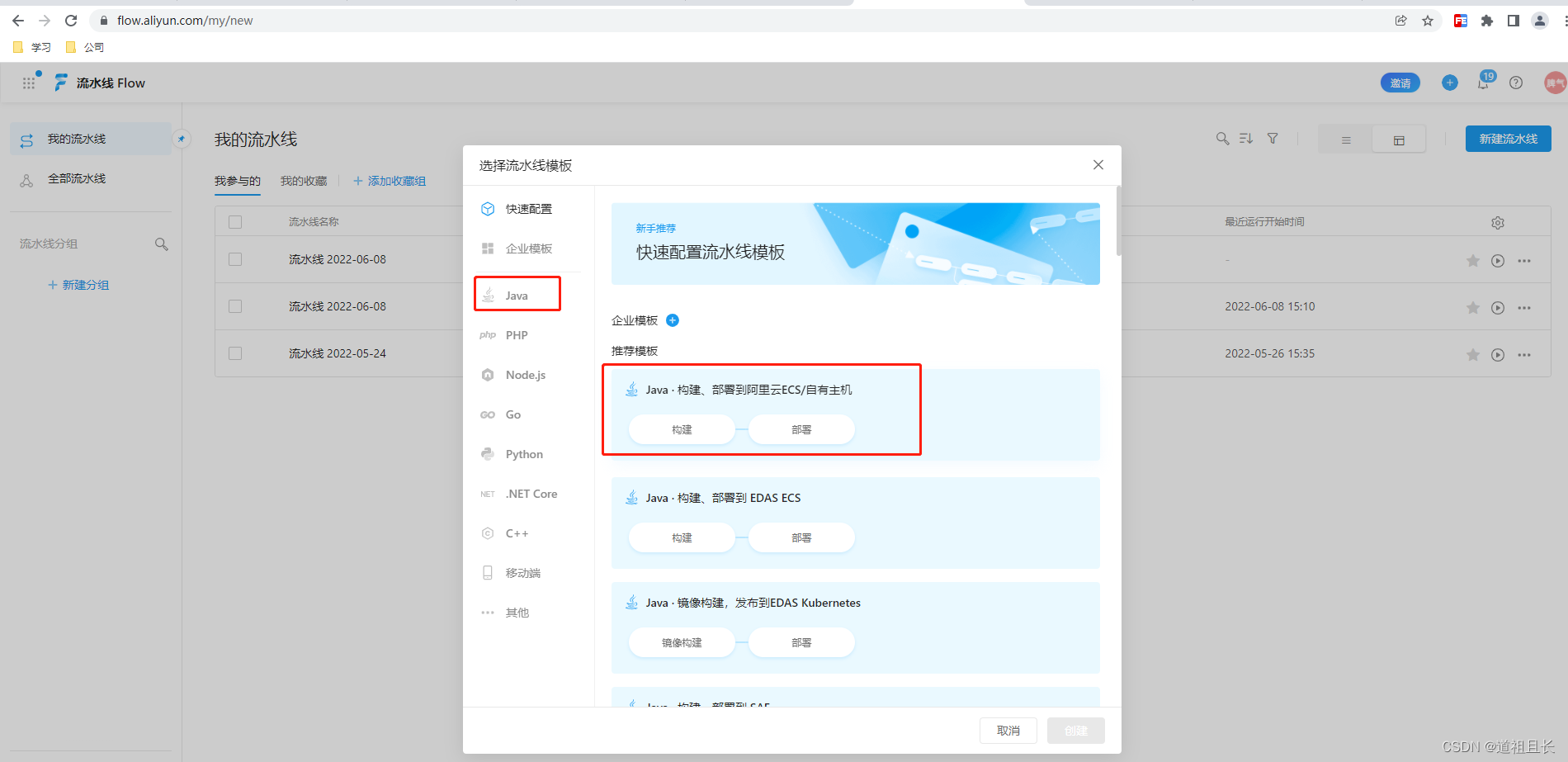Select the 快速配置 template category
This screenshot has height=762, width=1568.
pos(528,209)
